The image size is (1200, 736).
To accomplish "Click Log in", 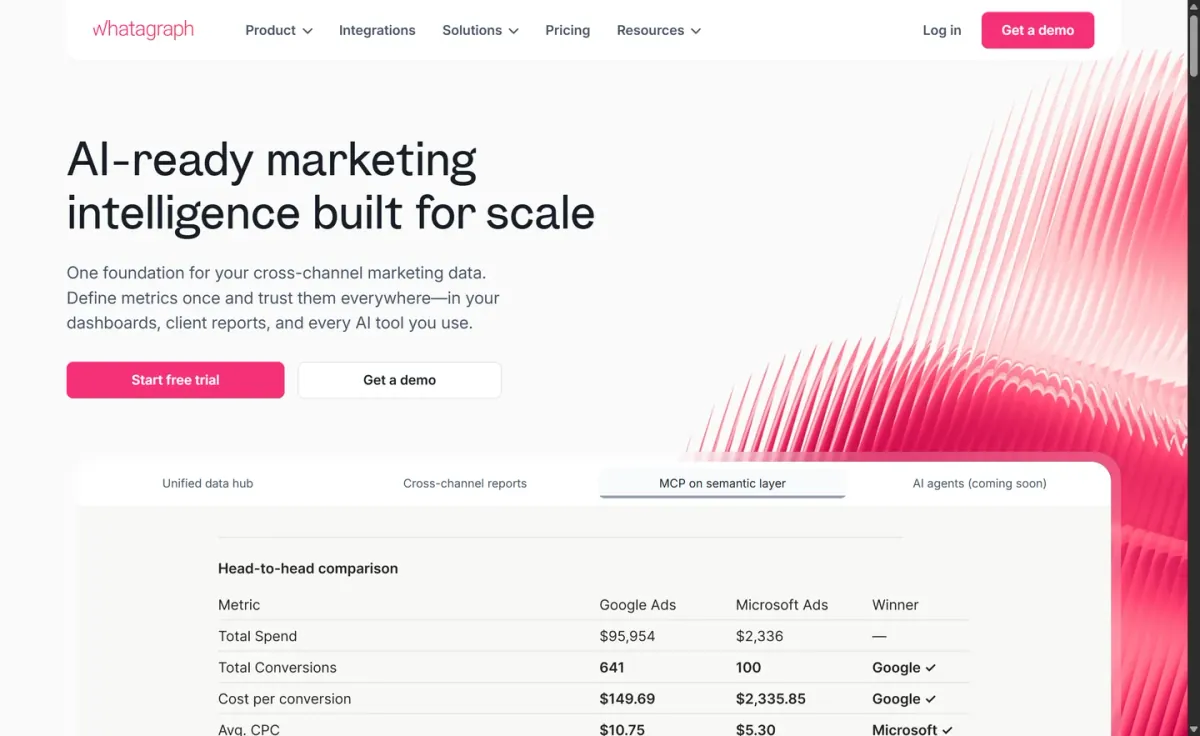I will (x=942, y=30).
